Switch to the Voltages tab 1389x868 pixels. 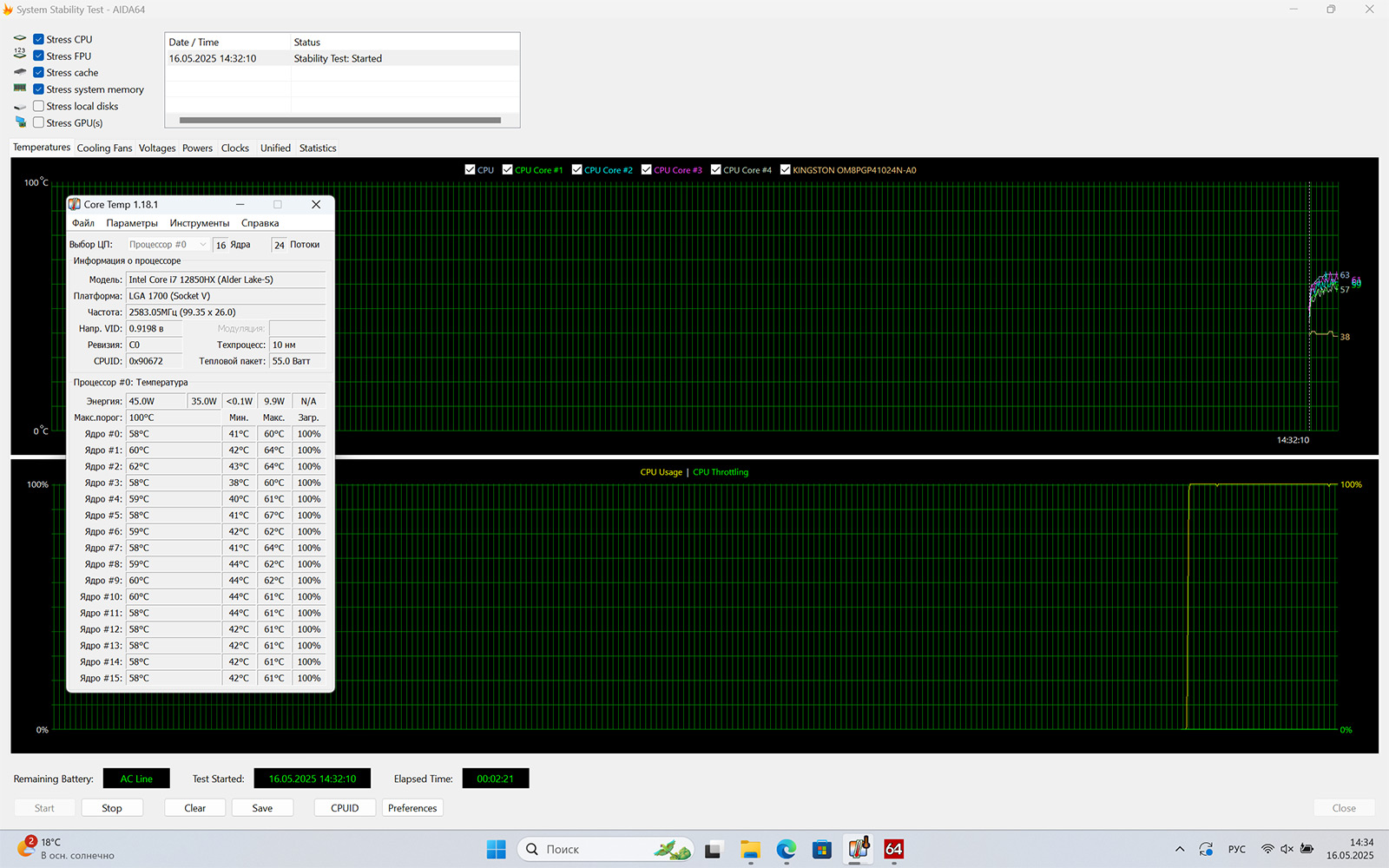point(157,148)
